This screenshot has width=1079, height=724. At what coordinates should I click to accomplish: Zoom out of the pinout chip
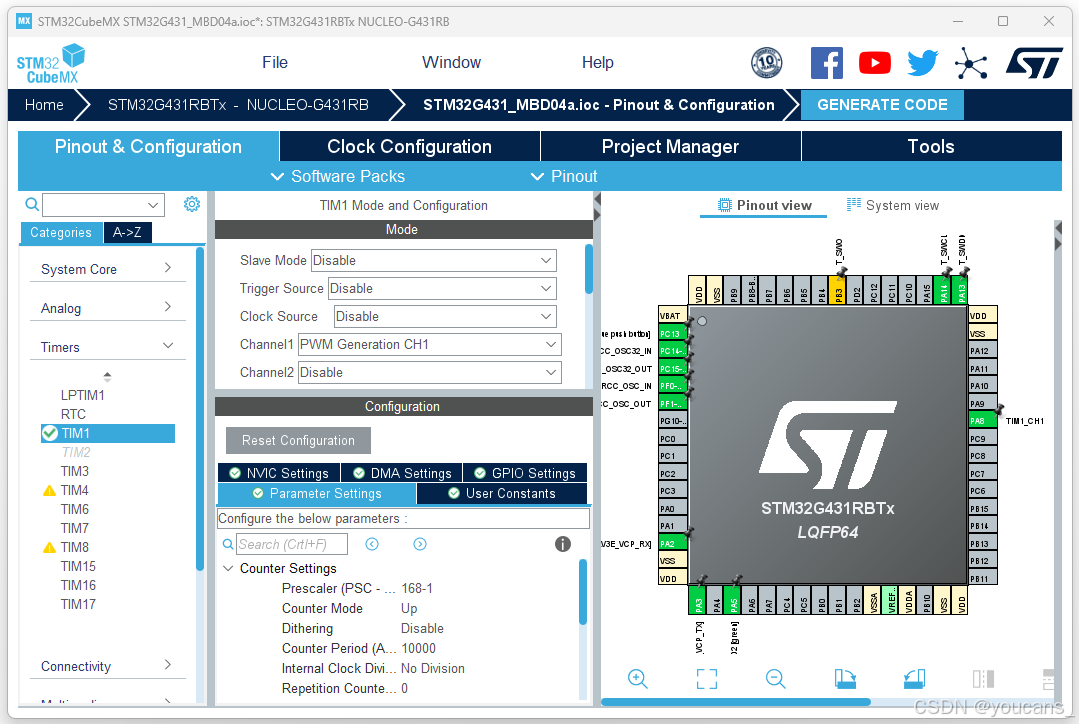click(x=776, y=679)
